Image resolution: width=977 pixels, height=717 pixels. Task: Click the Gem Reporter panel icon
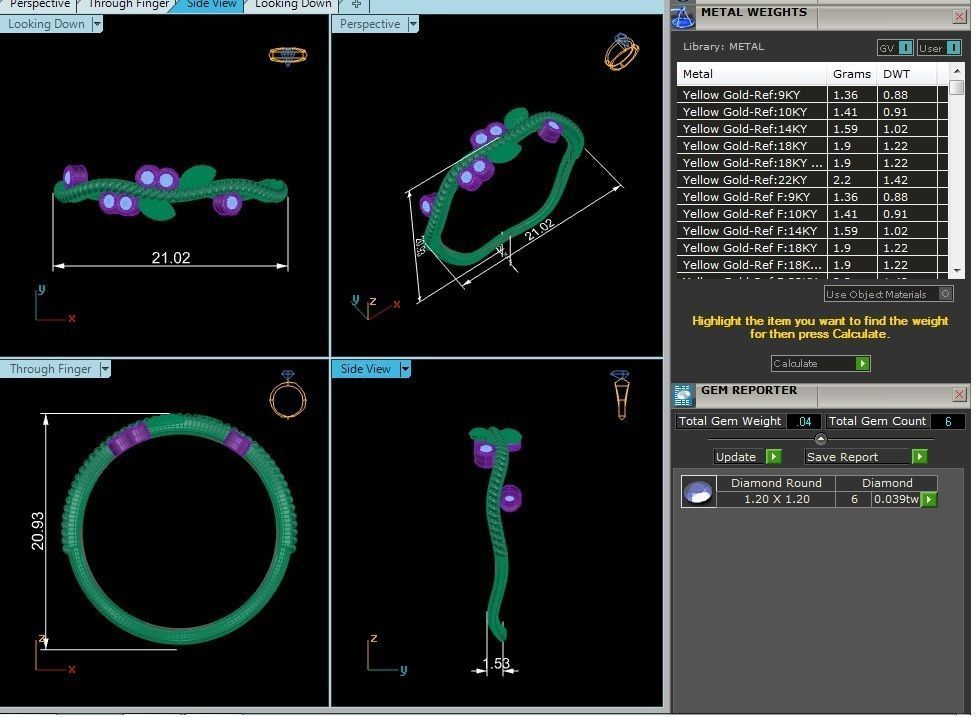(683, 394)
